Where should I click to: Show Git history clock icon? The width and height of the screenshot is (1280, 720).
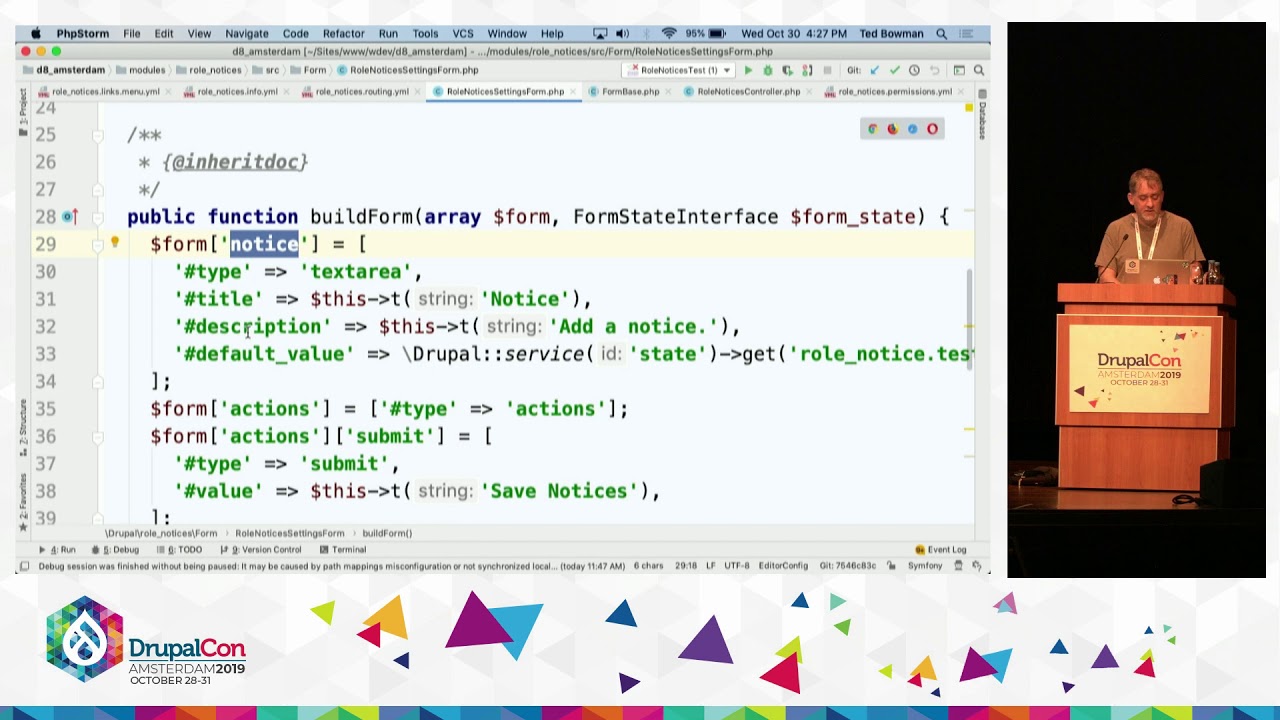coord(914,70)
